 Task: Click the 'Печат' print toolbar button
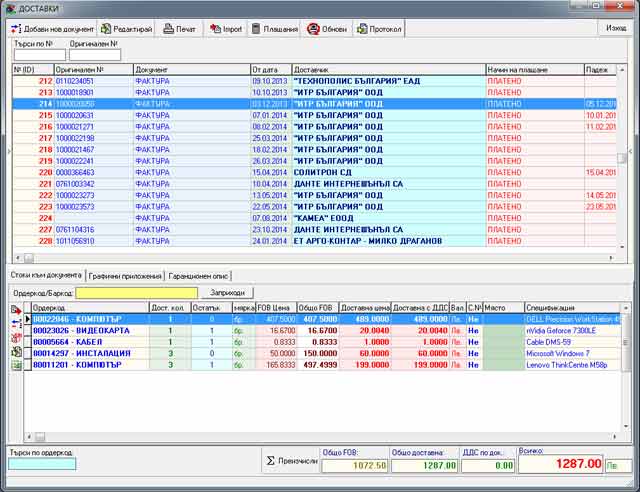point(181,29)
